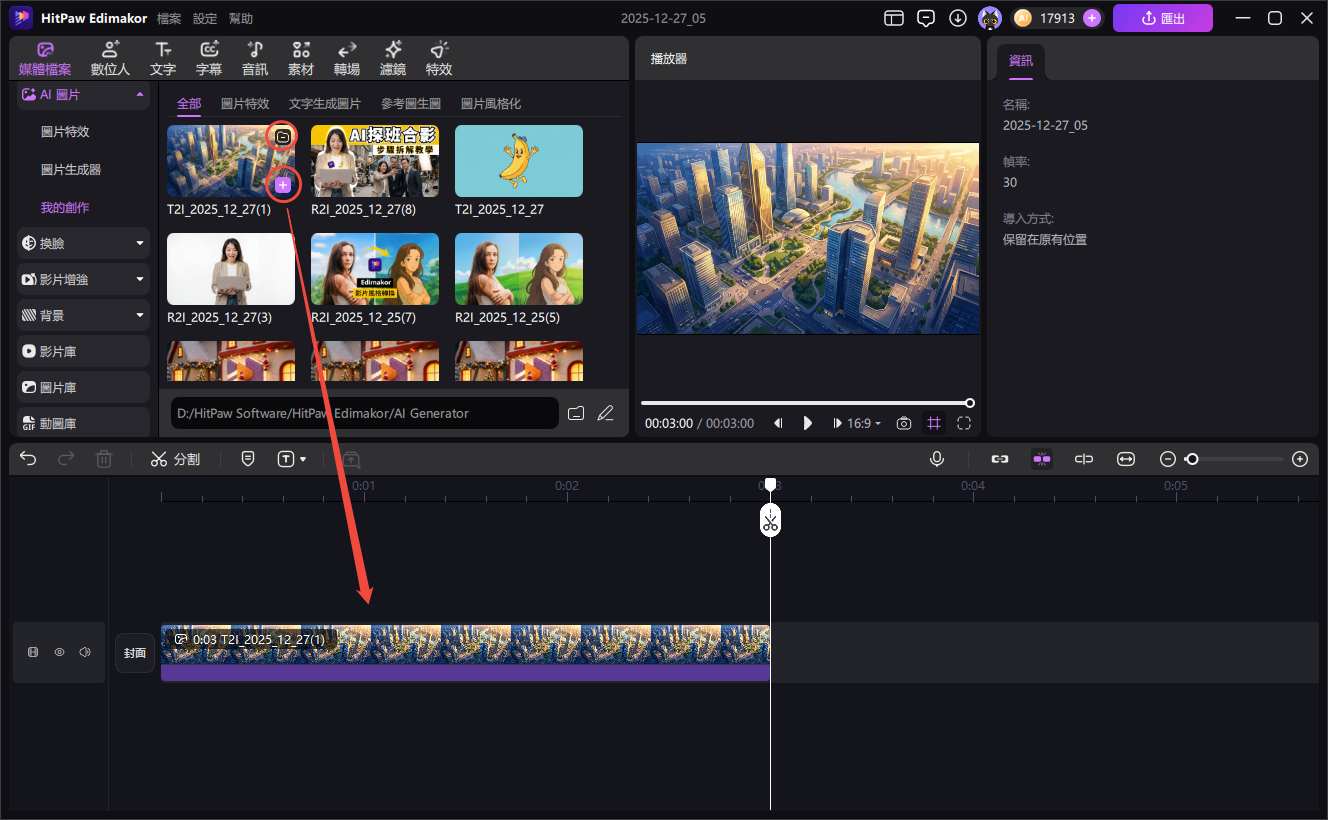The width and height of the screenshot is (1328, 820).
Task: Select the banana T2I_2025_12_27 thumbnail
Action: pos(518,161)
